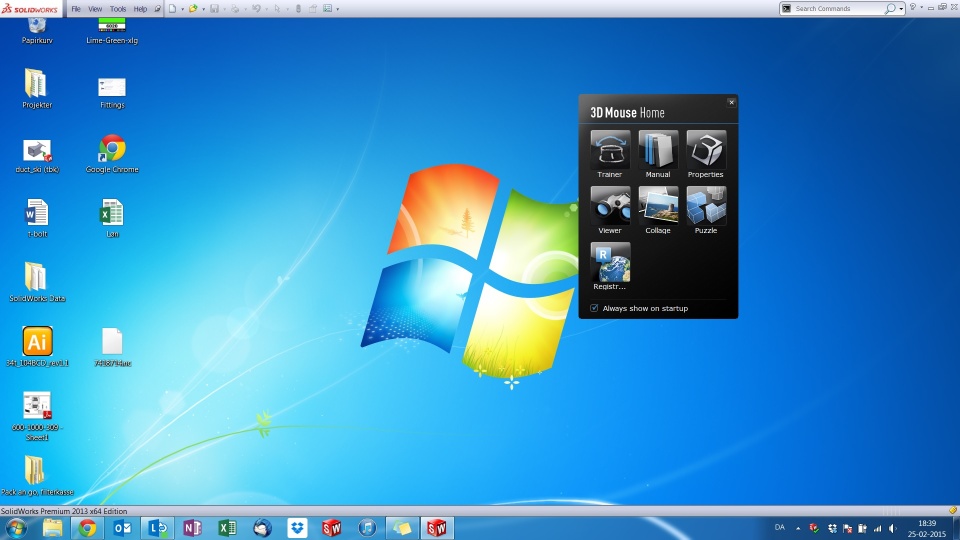This screenshot has height=540, width=960.
Task: Expand the Open file dropdown arrow
Action: pos(203,9)
